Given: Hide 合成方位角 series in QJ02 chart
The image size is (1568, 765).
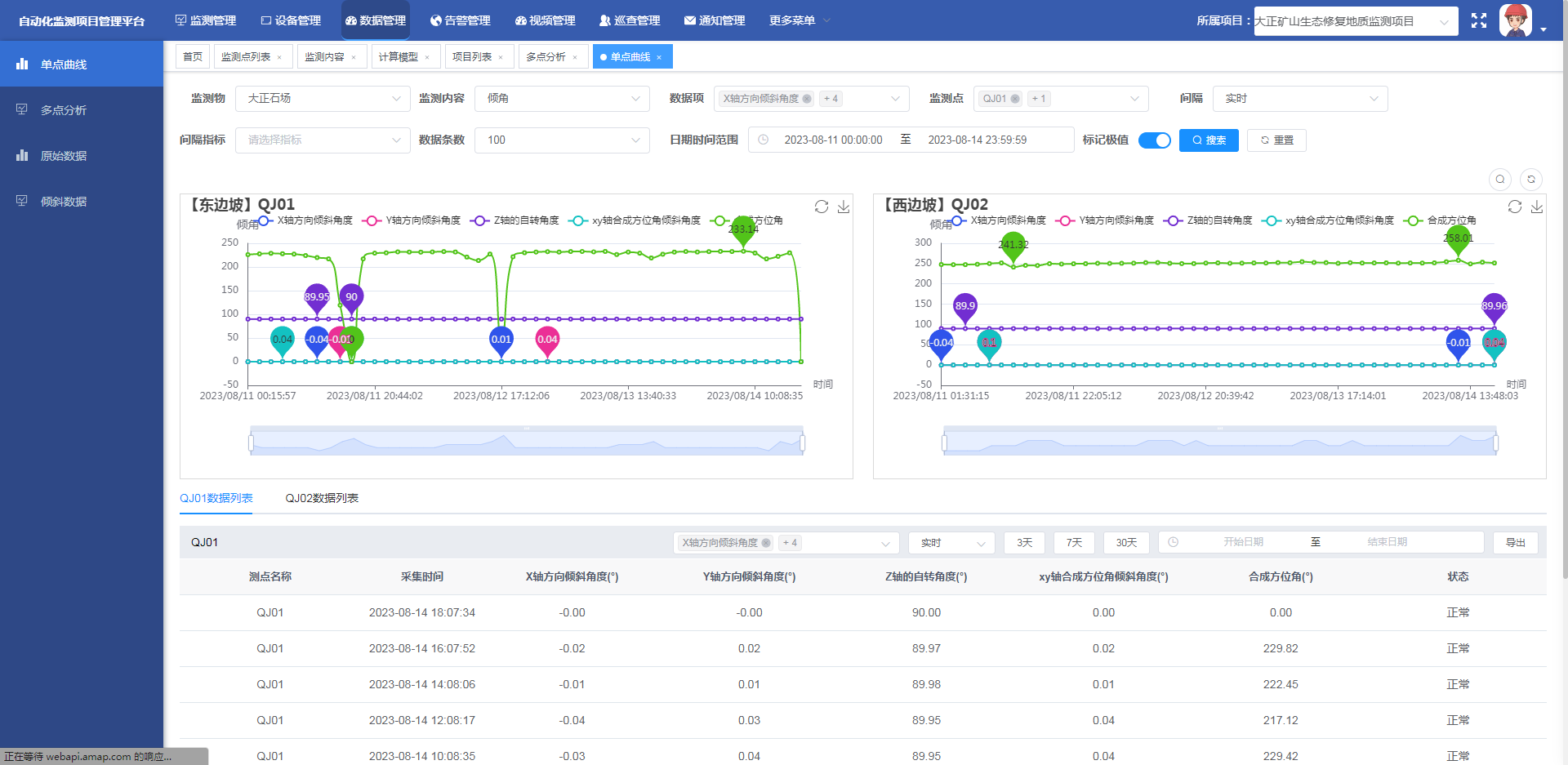Looking at the screenshot, I should 1441,220.
